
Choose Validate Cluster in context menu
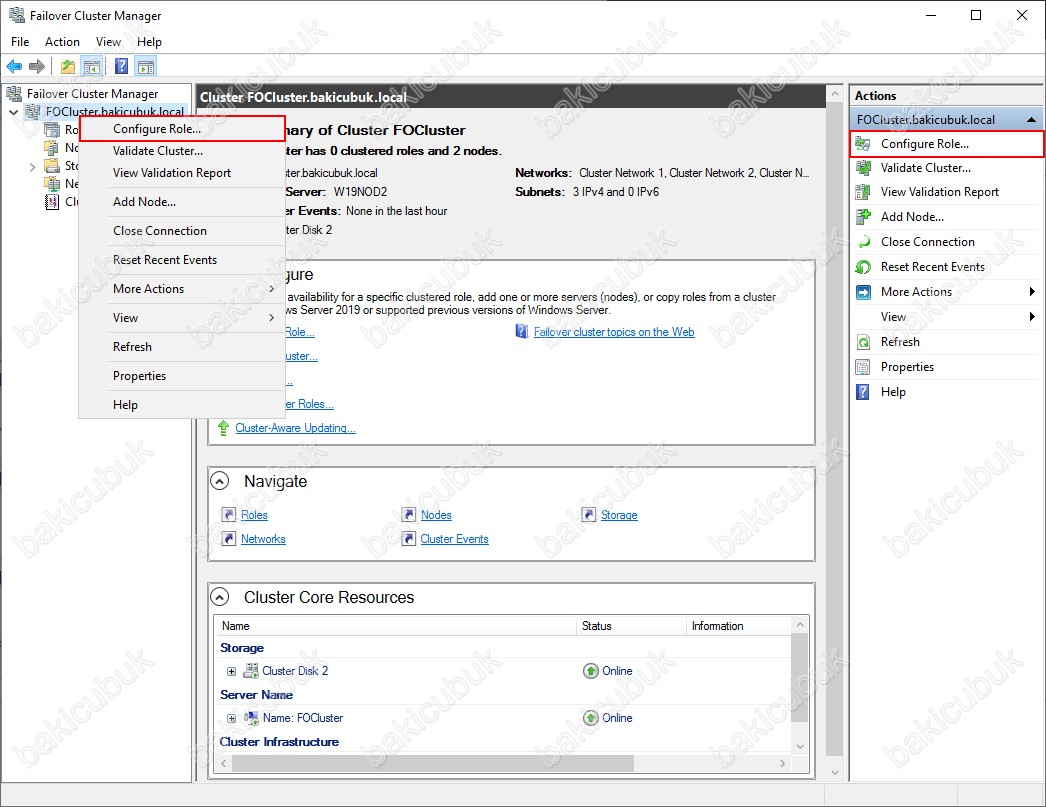[182, 151]
